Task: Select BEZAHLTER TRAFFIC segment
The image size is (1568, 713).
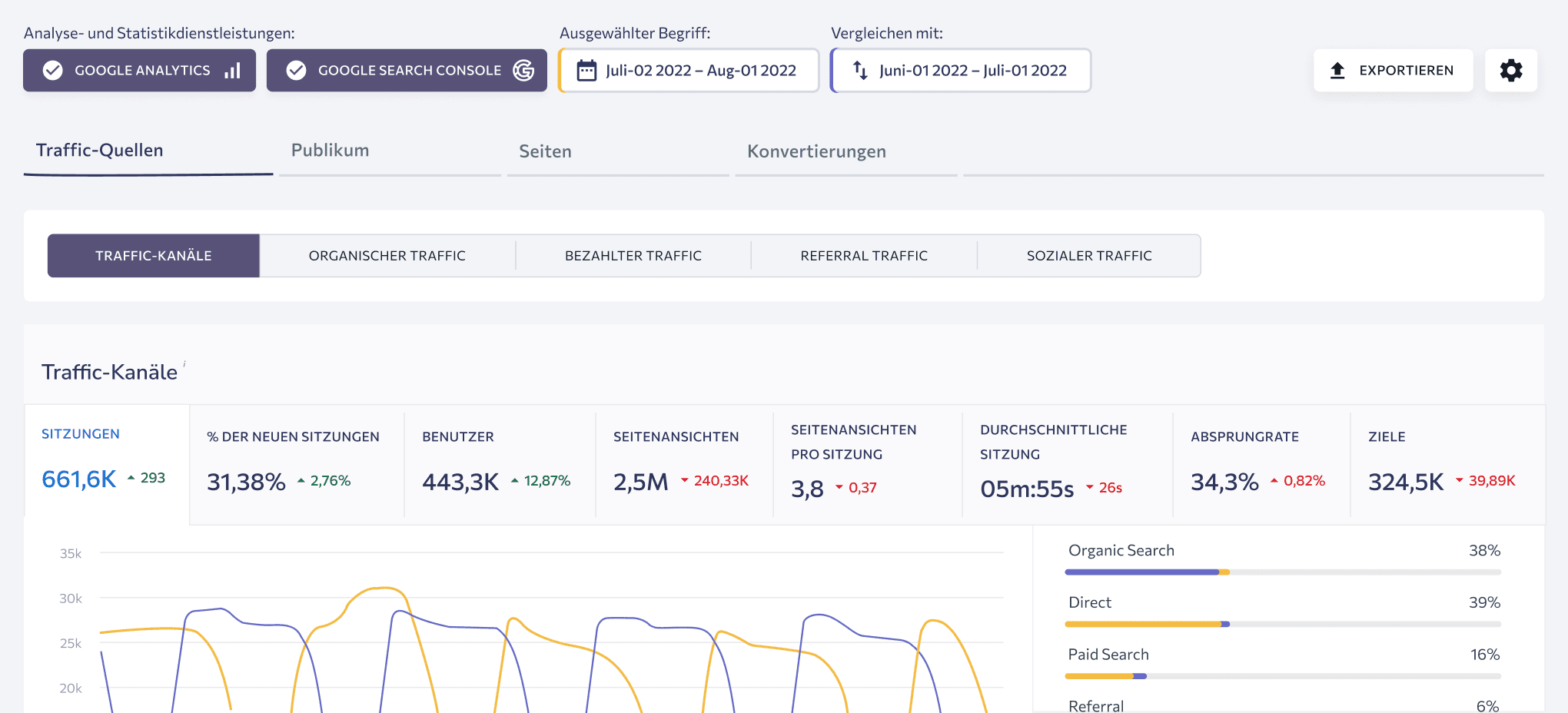Action: 633,256
